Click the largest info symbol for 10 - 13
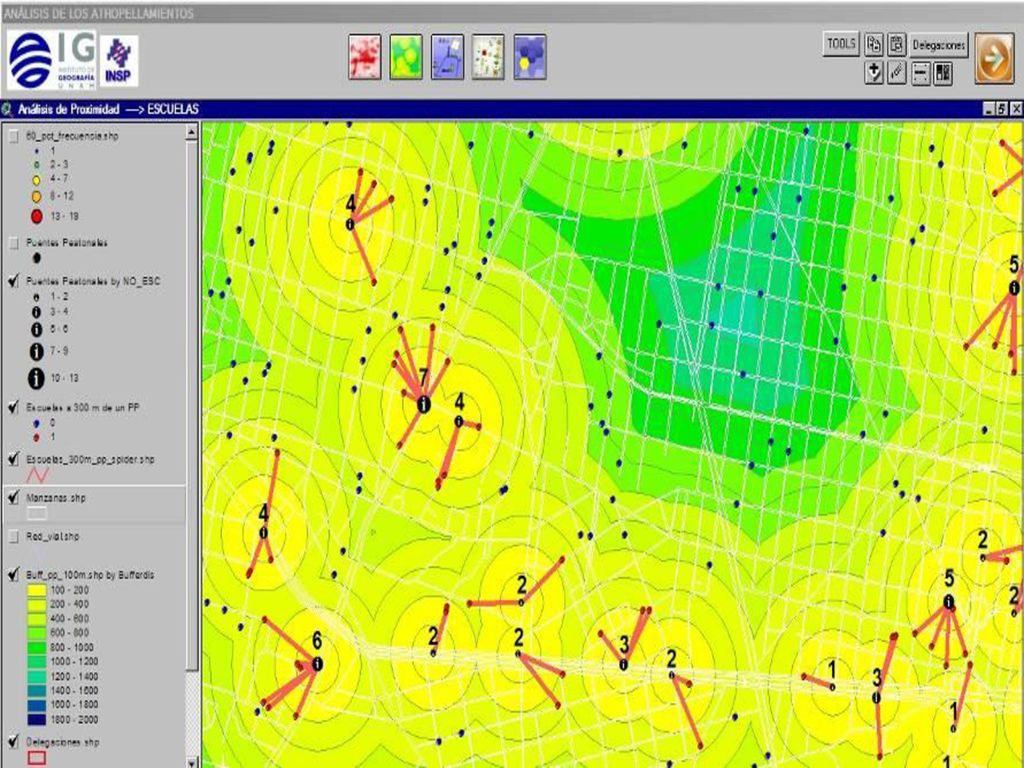Viewport: 1024px width, 768px height. [x=36, y=378]
